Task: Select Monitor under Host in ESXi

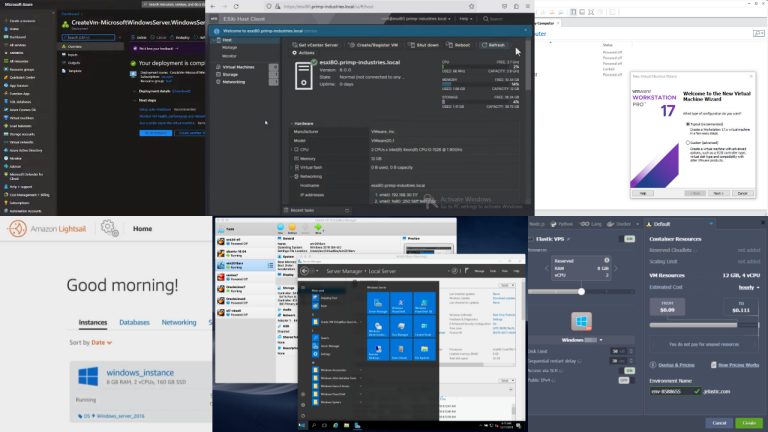Action: tap(229, 56)
